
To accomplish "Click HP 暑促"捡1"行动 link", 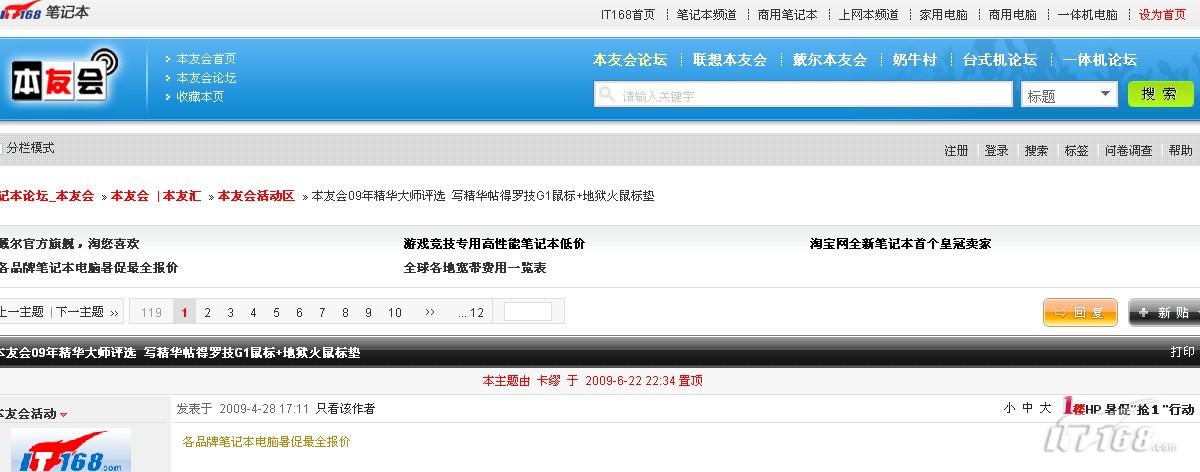I will point(1140,409).
